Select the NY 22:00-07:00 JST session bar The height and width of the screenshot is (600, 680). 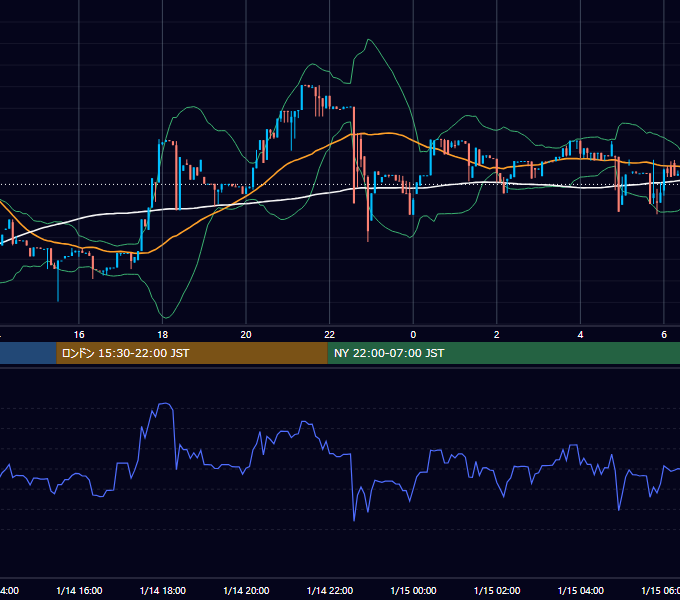[503, 353]
